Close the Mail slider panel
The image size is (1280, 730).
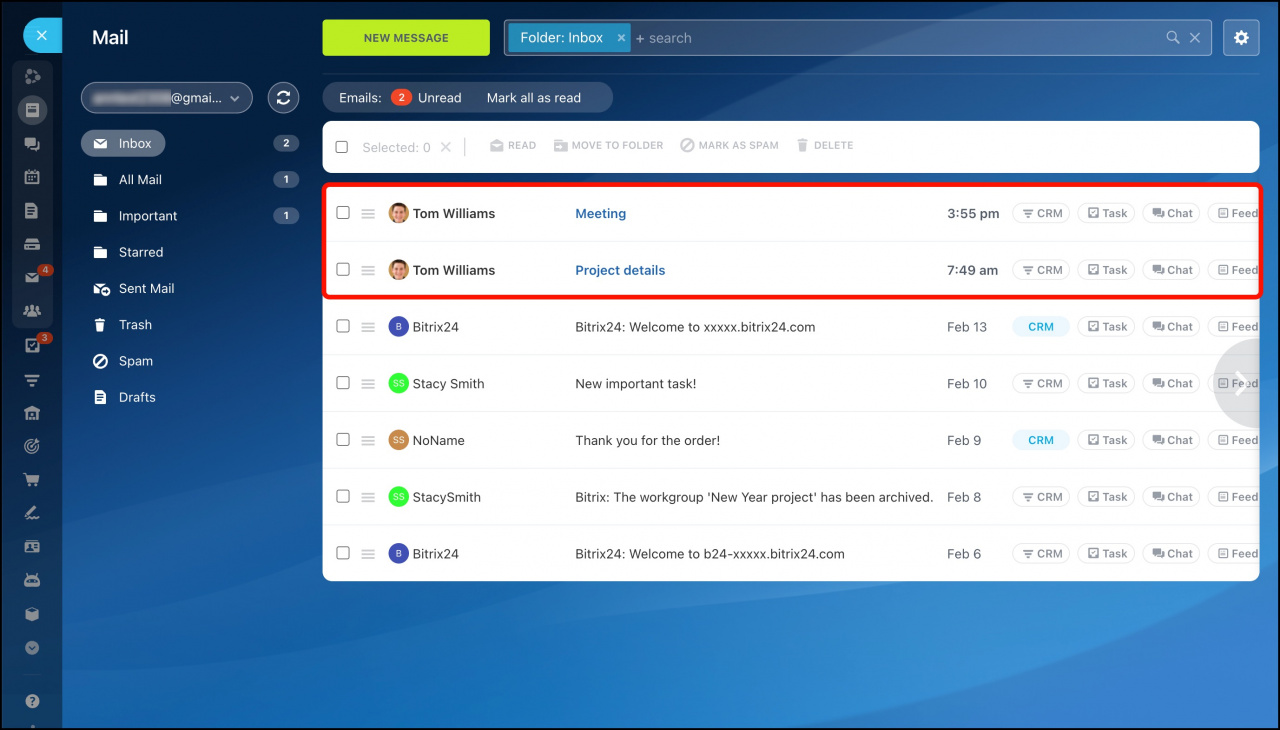(x=42, y=36)
